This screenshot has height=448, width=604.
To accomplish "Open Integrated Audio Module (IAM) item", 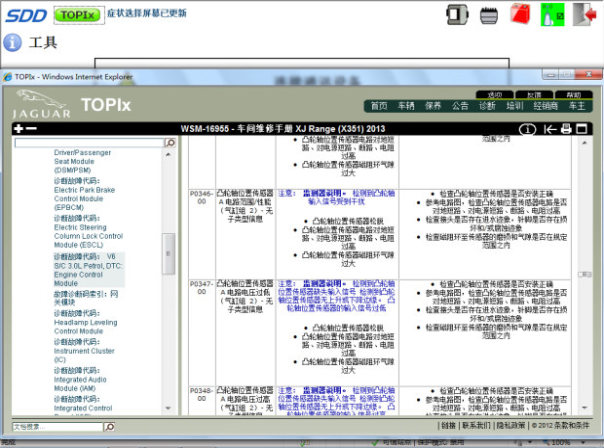I will click(x=80, y=379).
